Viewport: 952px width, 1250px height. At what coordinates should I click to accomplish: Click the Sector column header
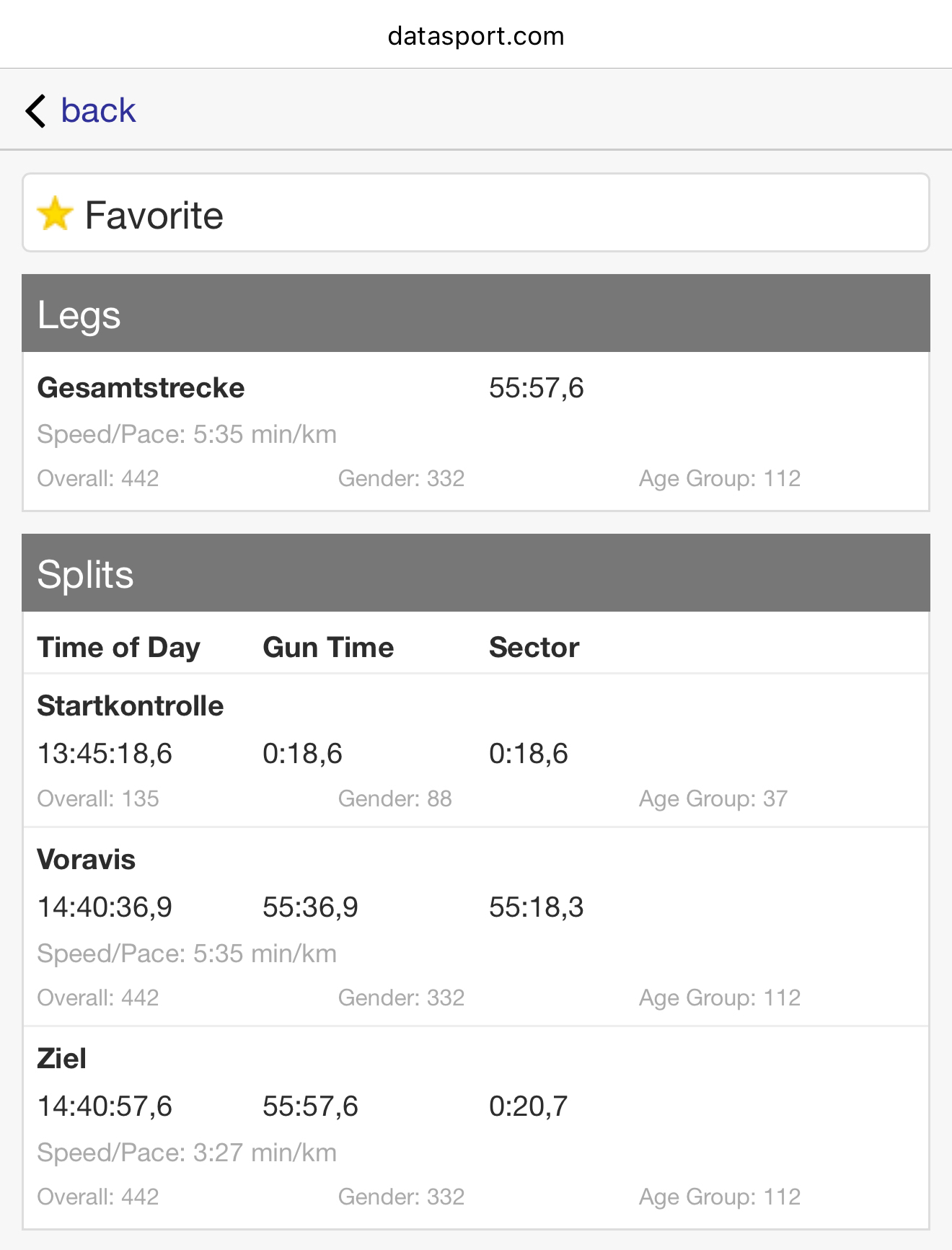534,648
